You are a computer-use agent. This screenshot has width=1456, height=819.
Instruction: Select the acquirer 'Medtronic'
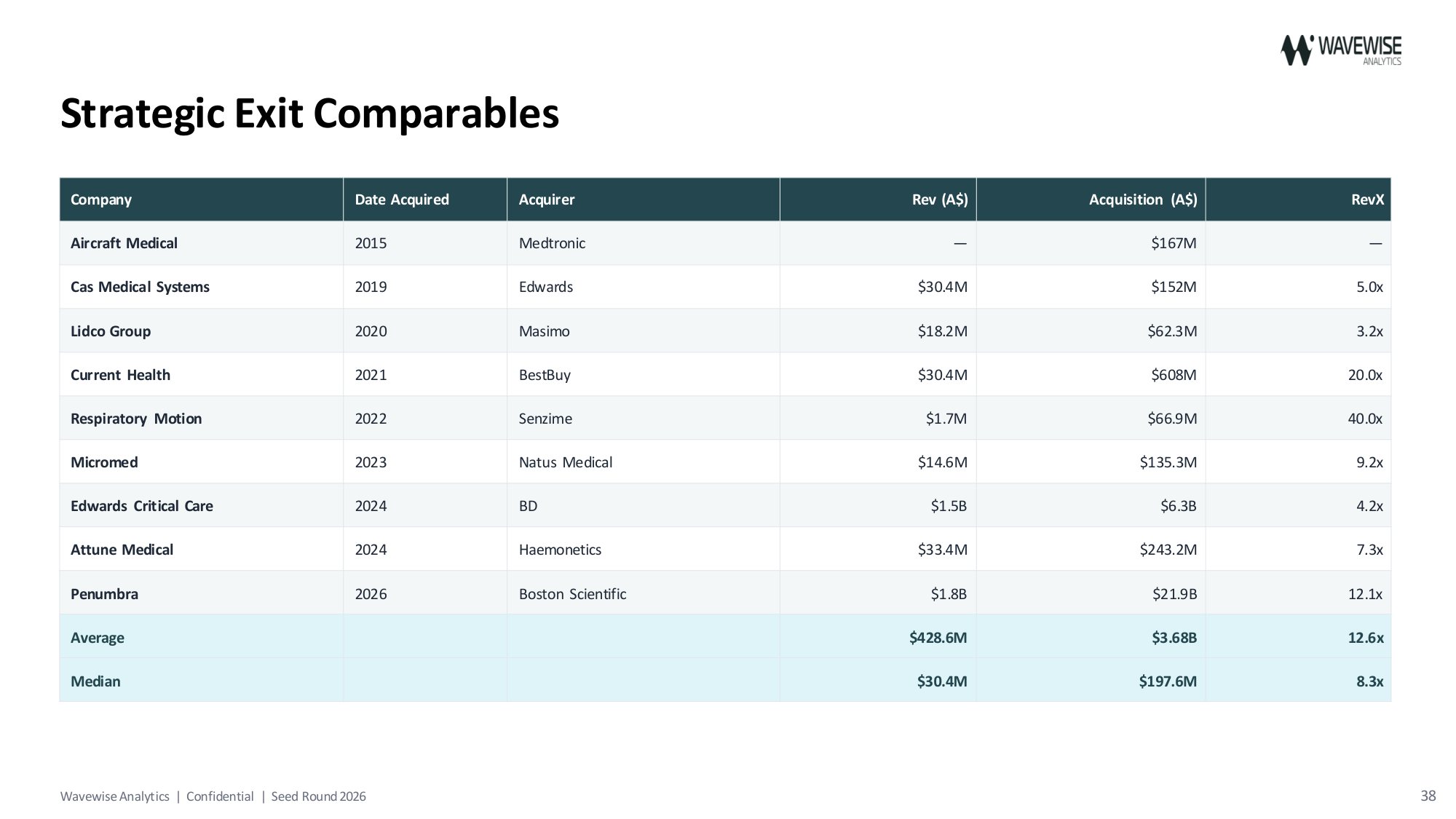[552, 243]
